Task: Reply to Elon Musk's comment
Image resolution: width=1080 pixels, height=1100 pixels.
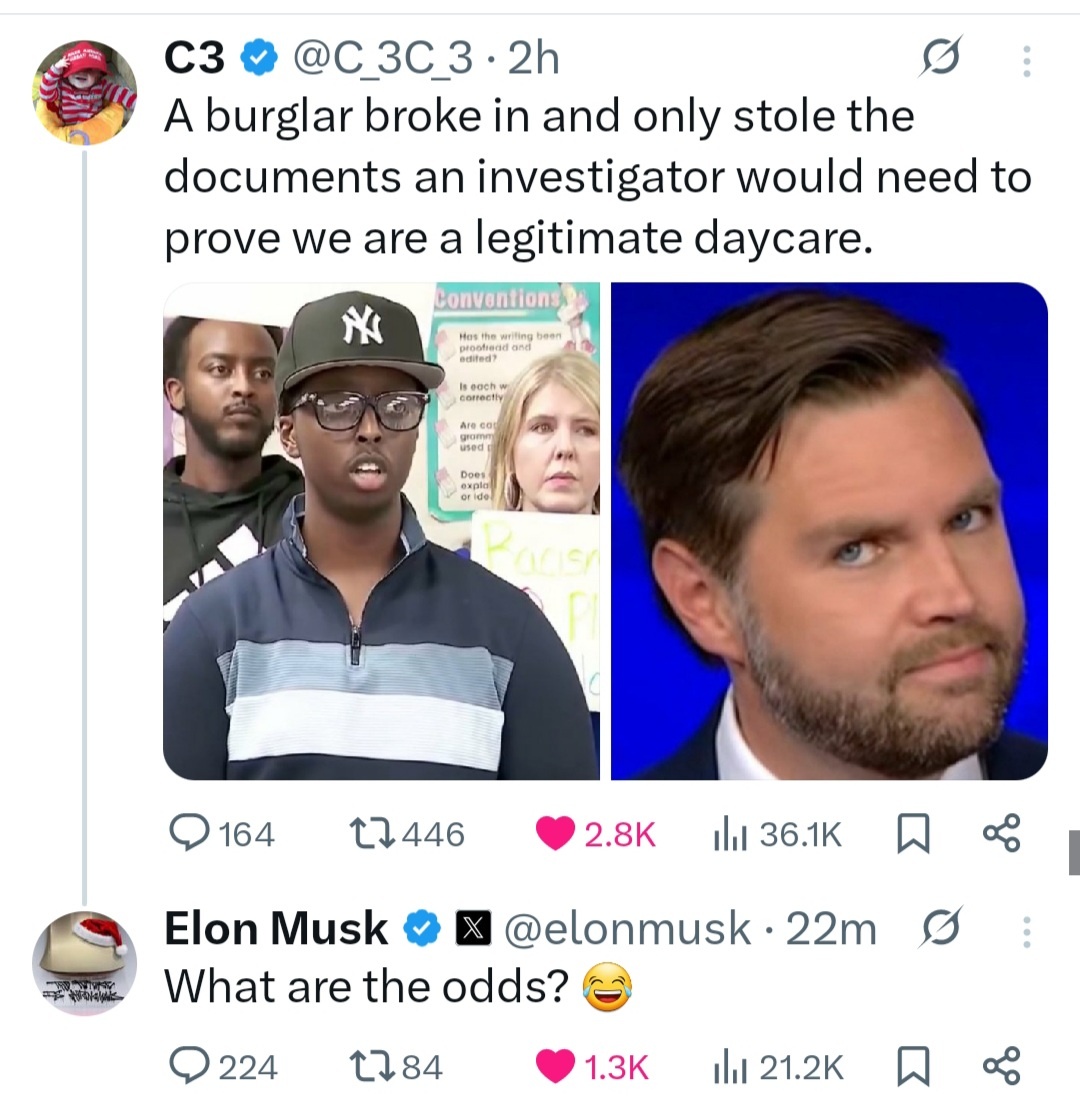Action: tap(186, 1068)
